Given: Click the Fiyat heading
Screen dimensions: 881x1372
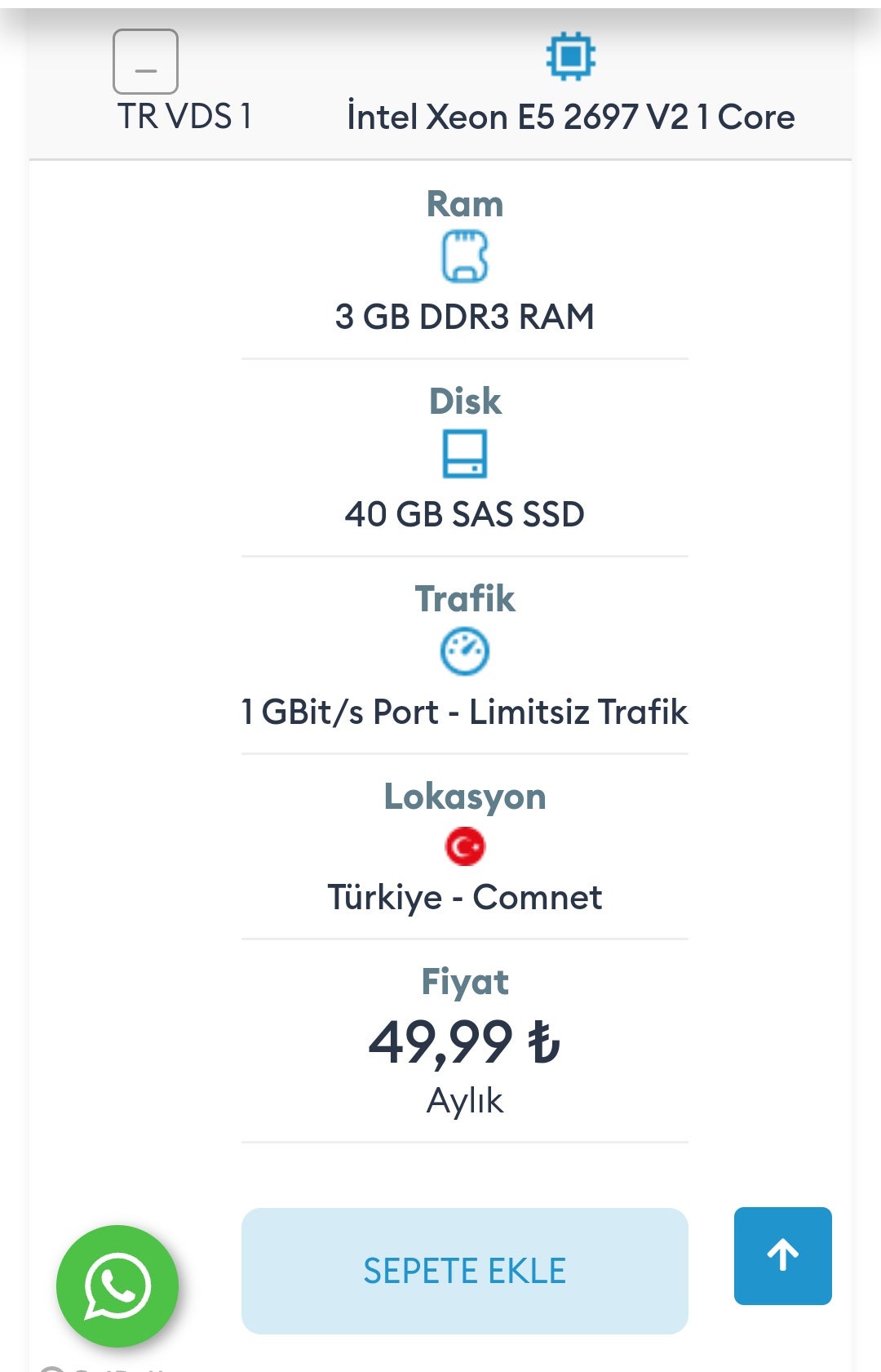Looking at the screenshot, I should 464,981.
